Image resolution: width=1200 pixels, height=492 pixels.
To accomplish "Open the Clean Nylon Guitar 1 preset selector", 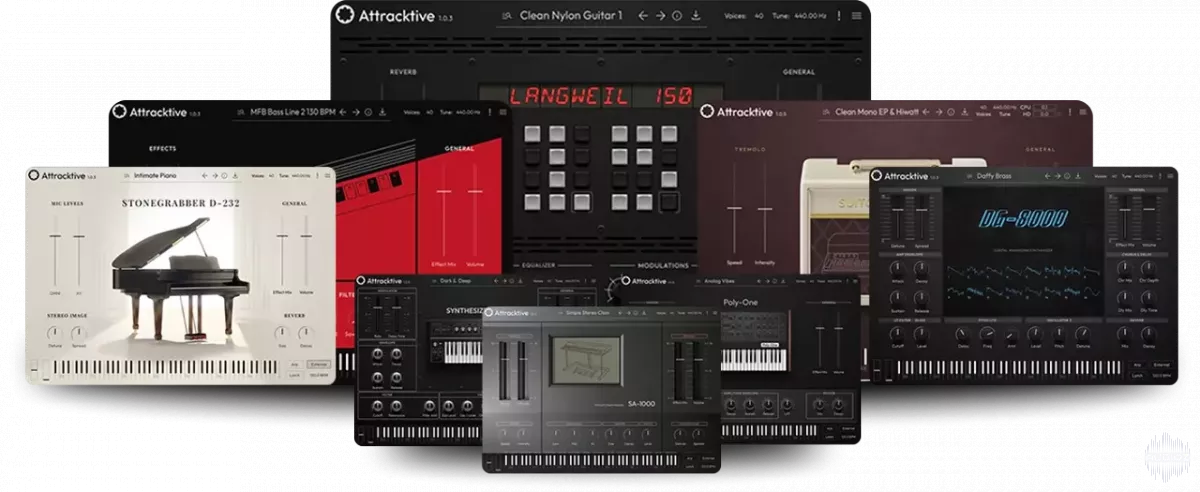I will 573,16.
